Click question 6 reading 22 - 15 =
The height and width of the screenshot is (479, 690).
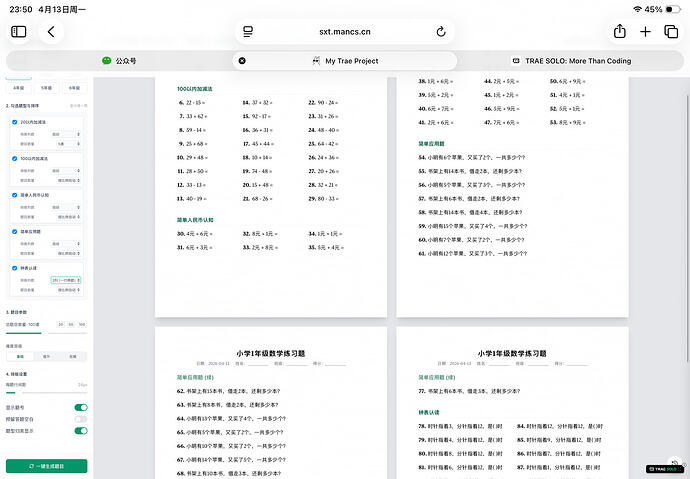[192, 102]
